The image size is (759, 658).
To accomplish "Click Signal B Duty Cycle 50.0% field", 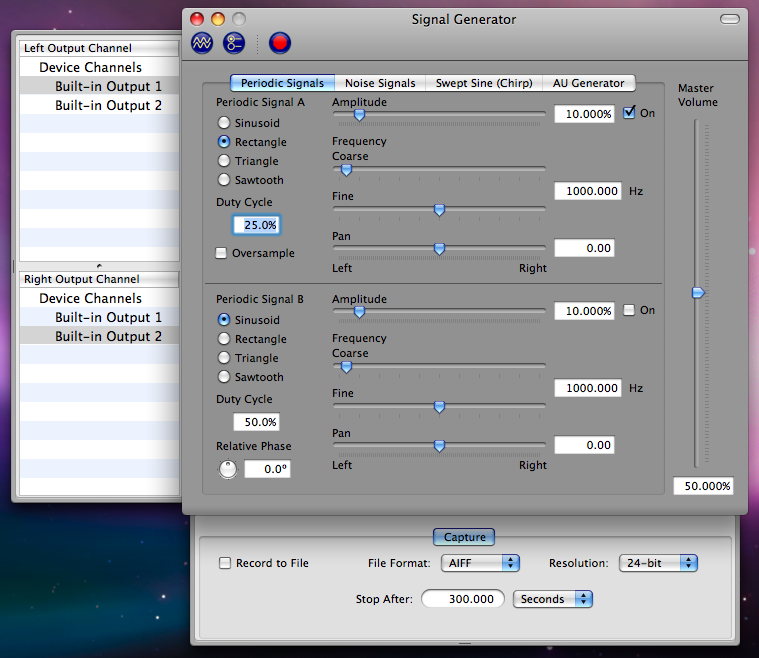I will [257, 422].
